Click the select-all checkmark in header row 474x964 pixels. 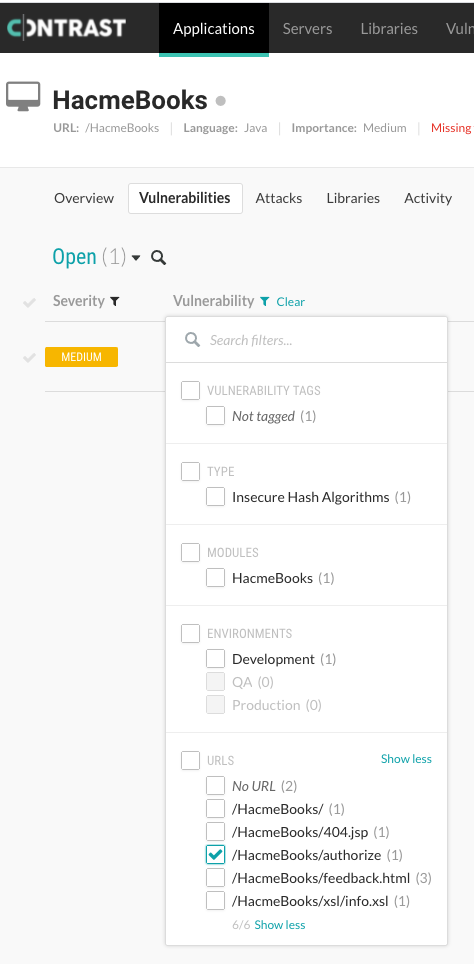point(29,302)
